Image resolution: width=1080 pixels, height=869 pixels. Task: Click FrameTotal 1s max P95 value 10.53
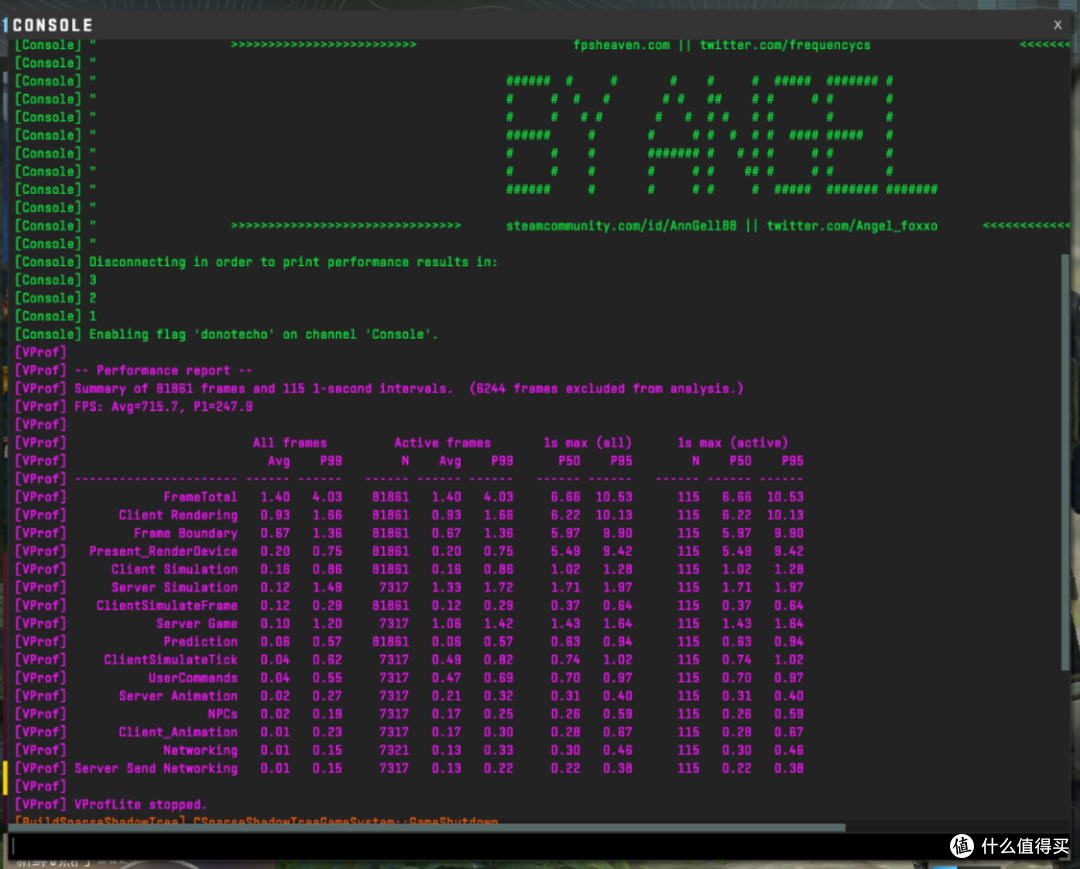[x=614, y=497]
